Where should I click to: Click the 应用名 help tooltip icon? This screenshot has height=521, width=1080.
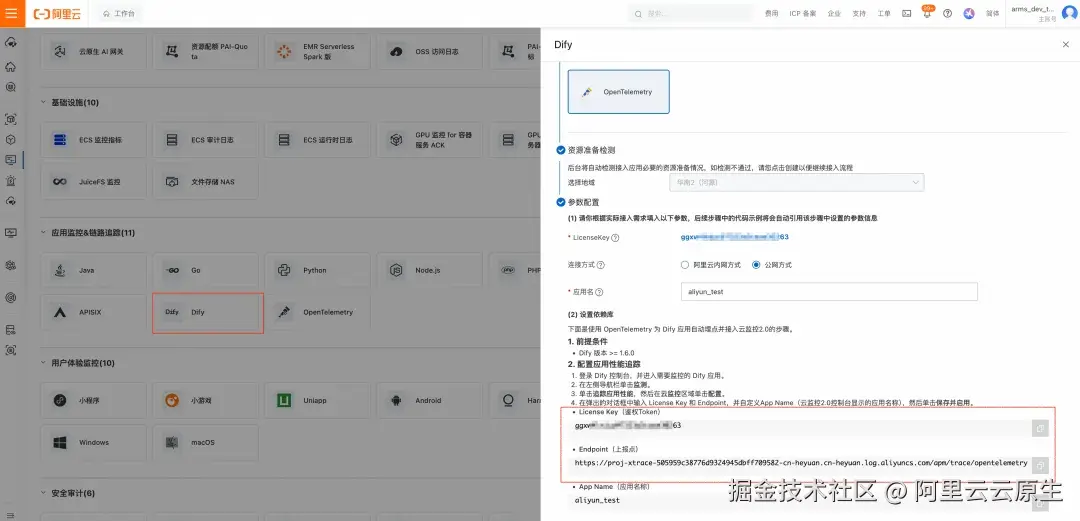[599, 292]
